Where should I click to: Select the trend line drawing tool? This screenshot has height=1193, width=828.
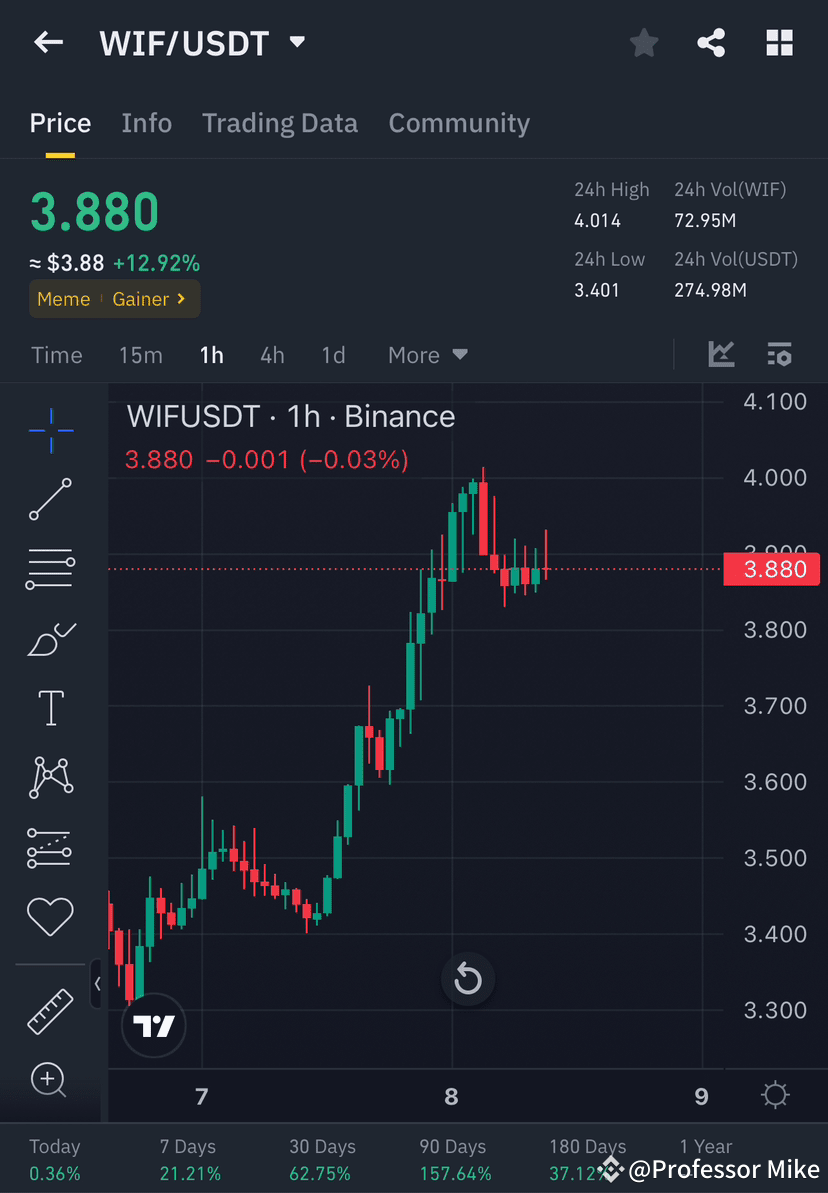(49, 499)
